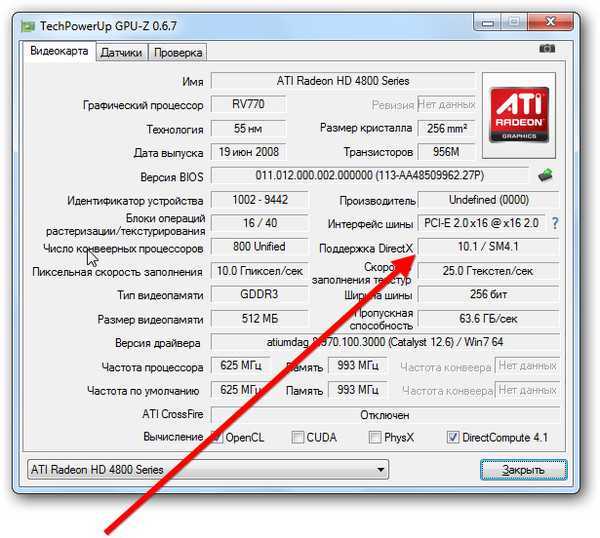Click the RV770 graphics processor field
600x538 pixels.
(248, 104)
